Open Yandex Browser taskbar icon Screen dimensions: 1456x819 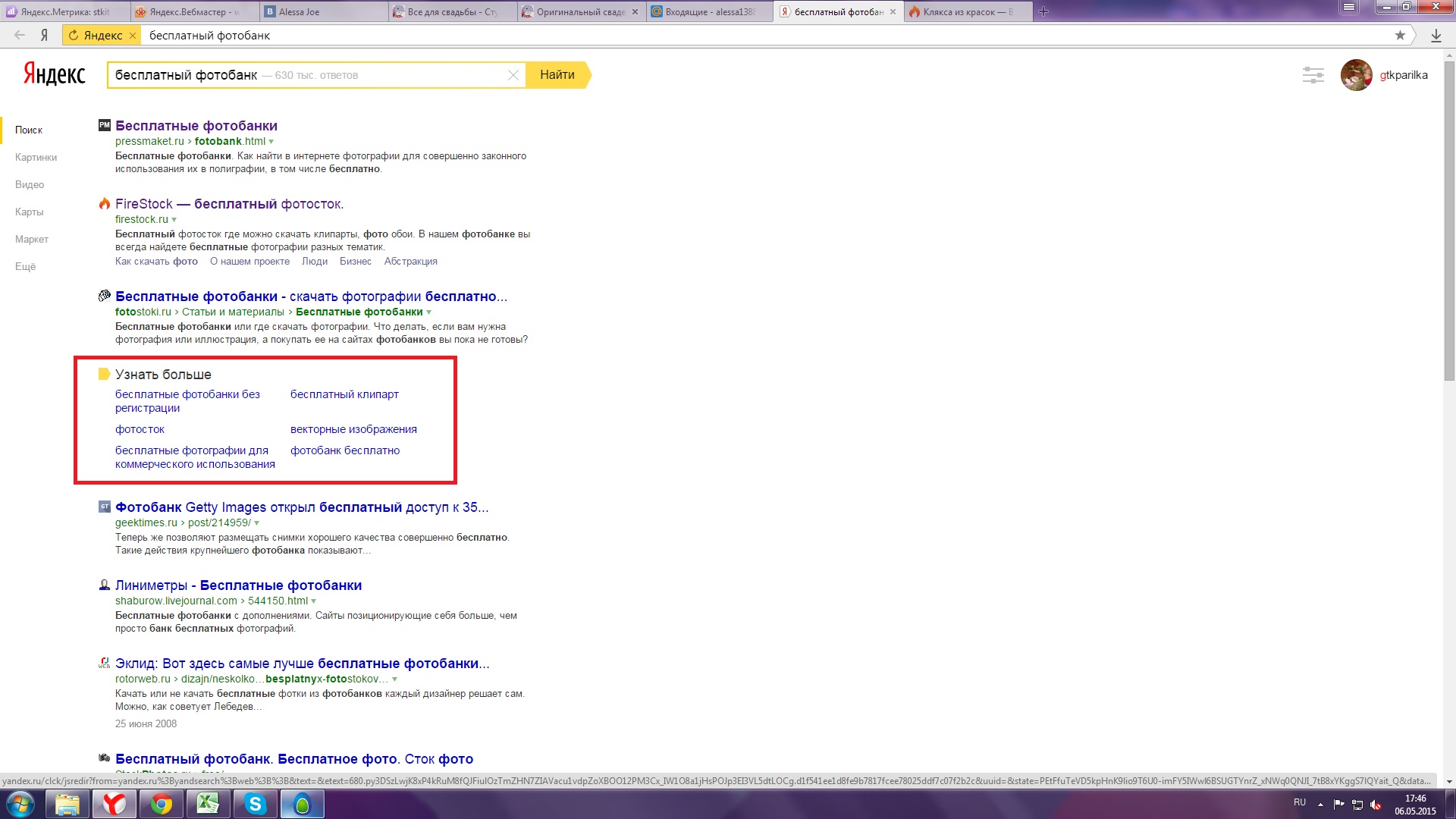pyautogui.click(x=115, y=804)
